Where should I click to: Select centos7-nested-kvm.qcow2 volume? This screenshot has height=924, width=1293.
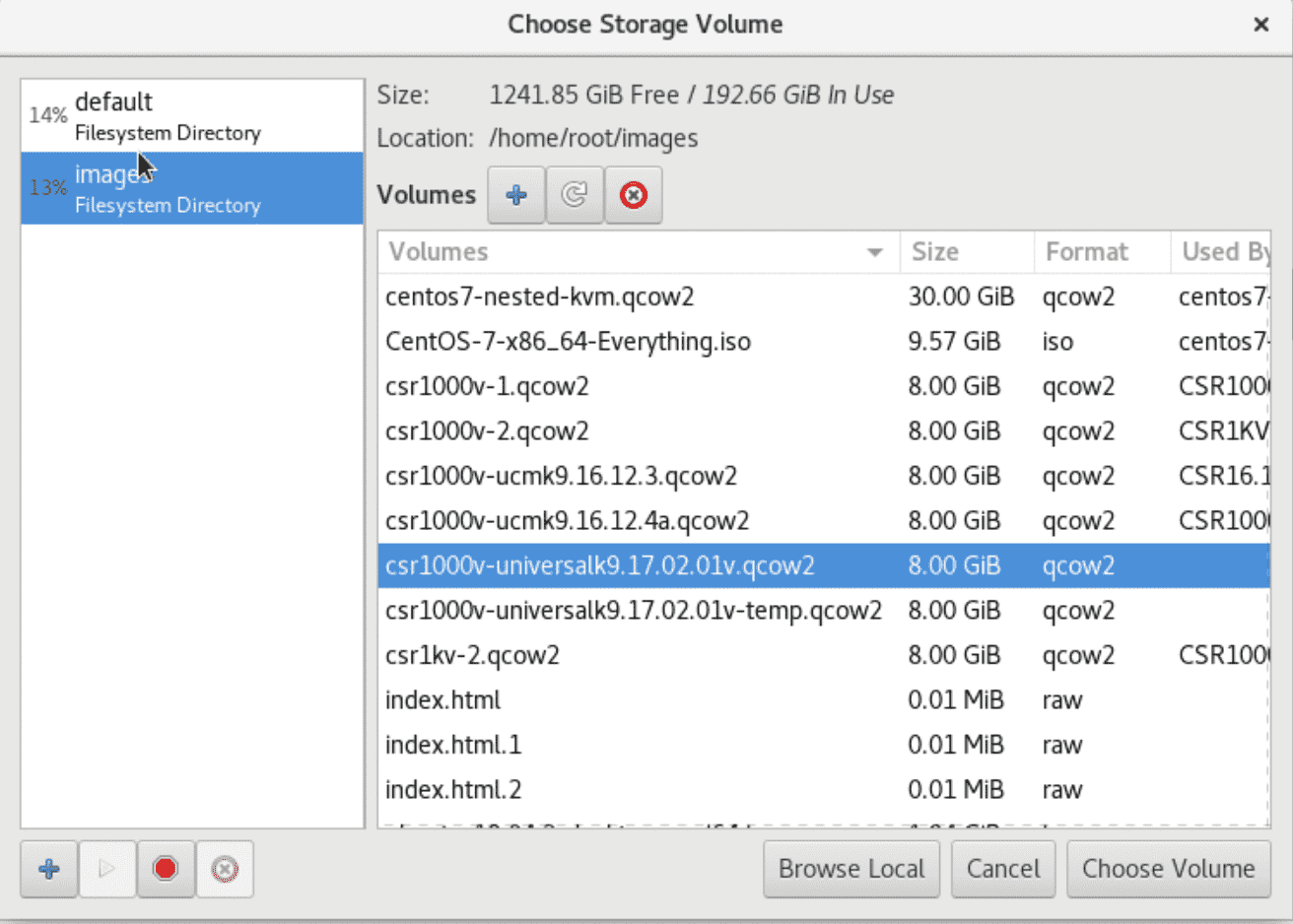tap(824, 297)
